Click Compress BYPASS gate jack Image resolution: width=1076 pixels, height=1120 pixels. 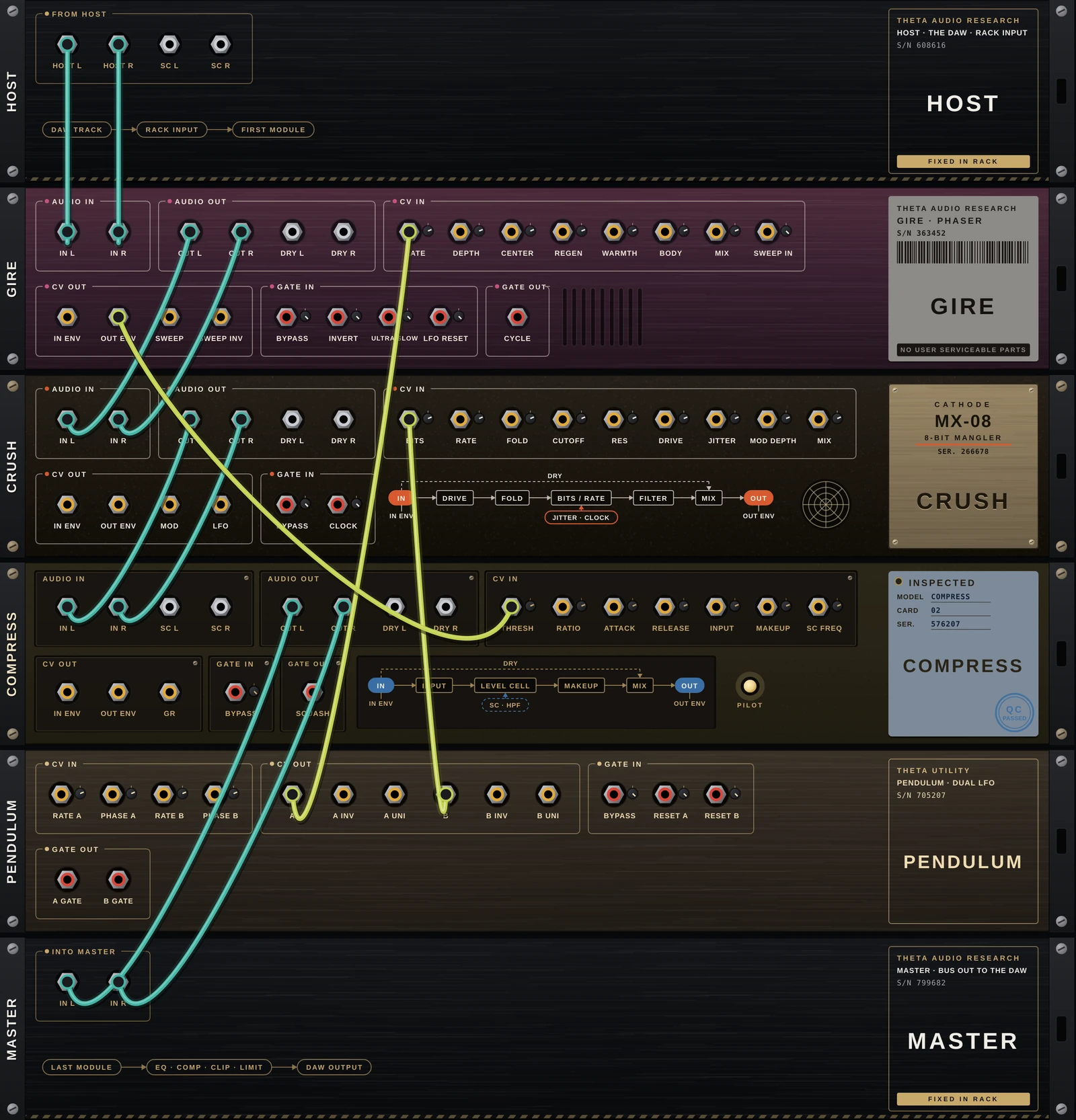(235, 692)
